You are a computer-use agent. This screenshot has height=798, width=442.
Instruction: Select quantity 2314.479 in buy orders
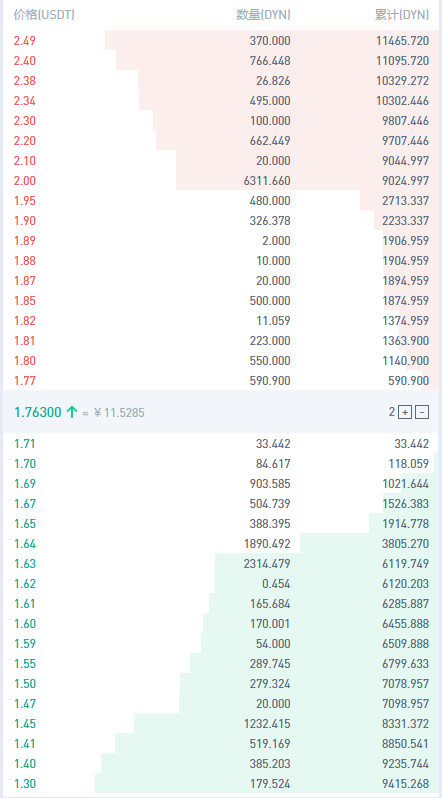(x=270, y=563)
